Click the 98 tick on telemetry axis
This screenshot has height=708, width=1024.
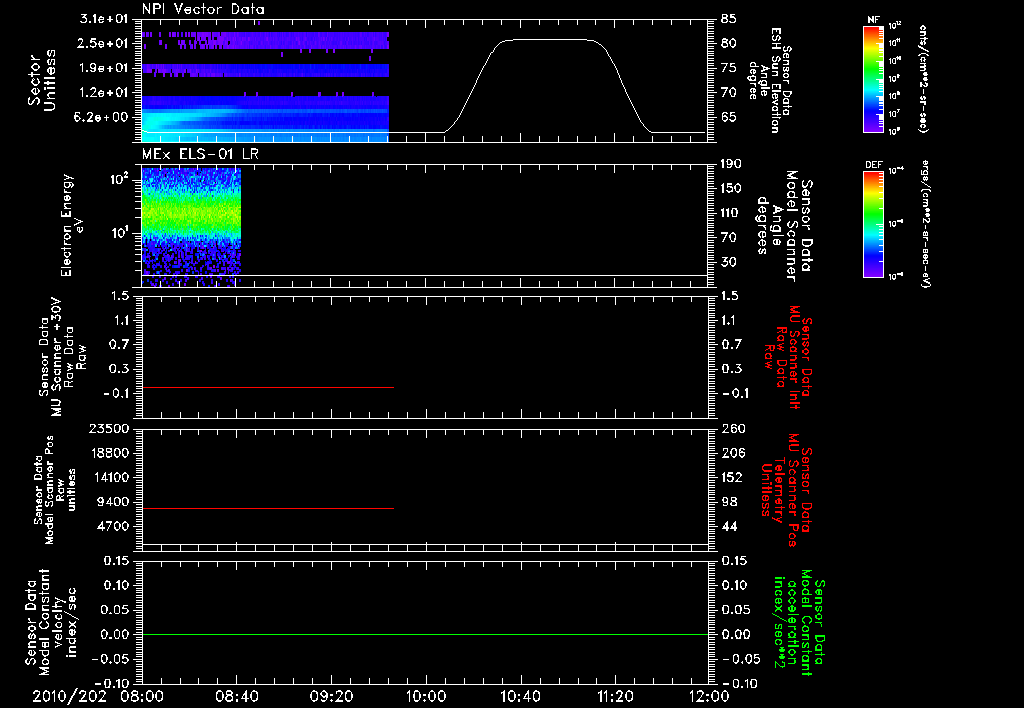point(729,502)
